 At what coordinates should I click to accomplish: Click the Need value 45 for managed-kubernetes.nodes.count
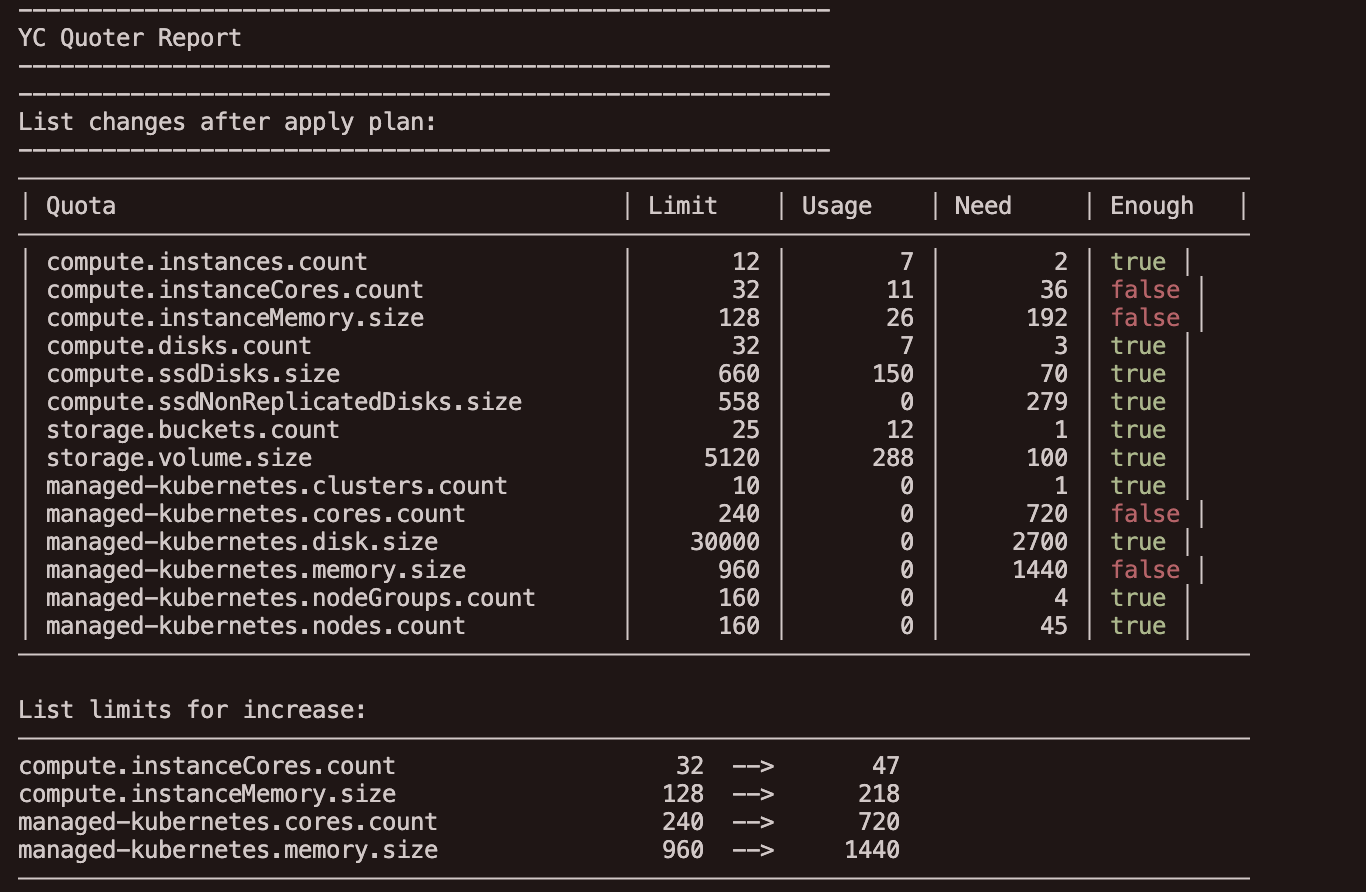pyautogui.click(x=1053, y=626)
